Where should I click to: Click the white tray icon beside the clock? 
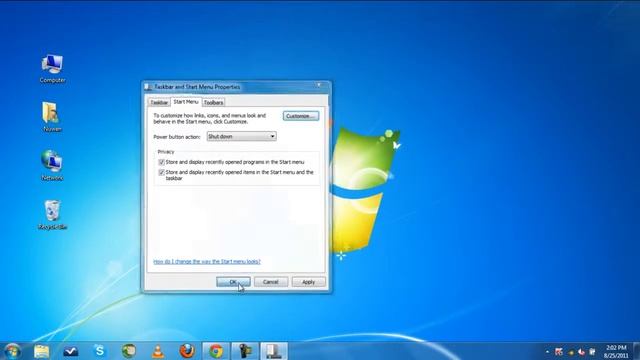(x=592, y=352)
